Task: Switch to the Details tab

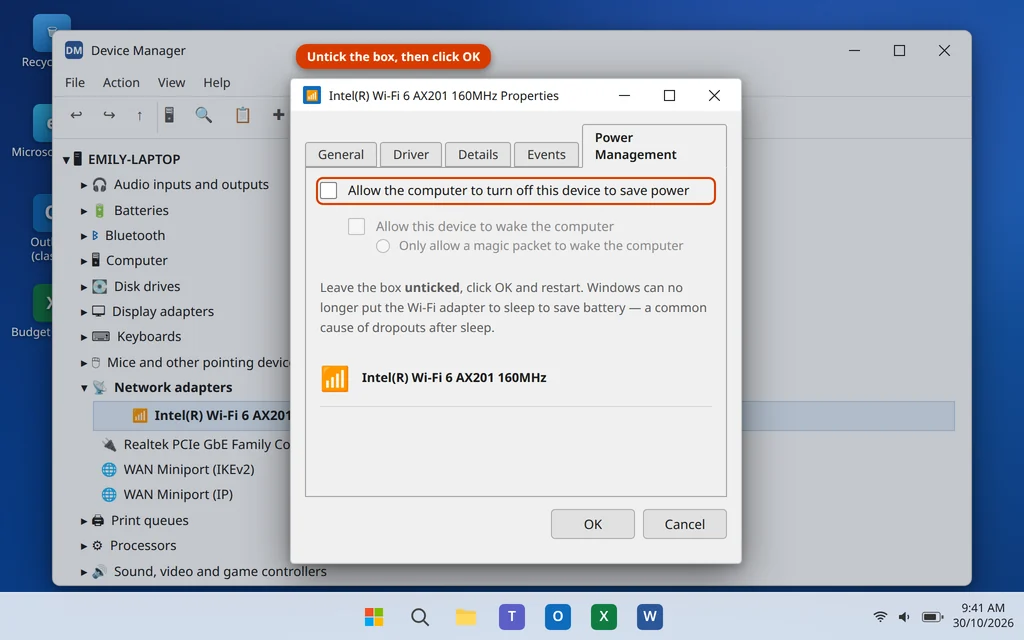Action: click(478, 154)
